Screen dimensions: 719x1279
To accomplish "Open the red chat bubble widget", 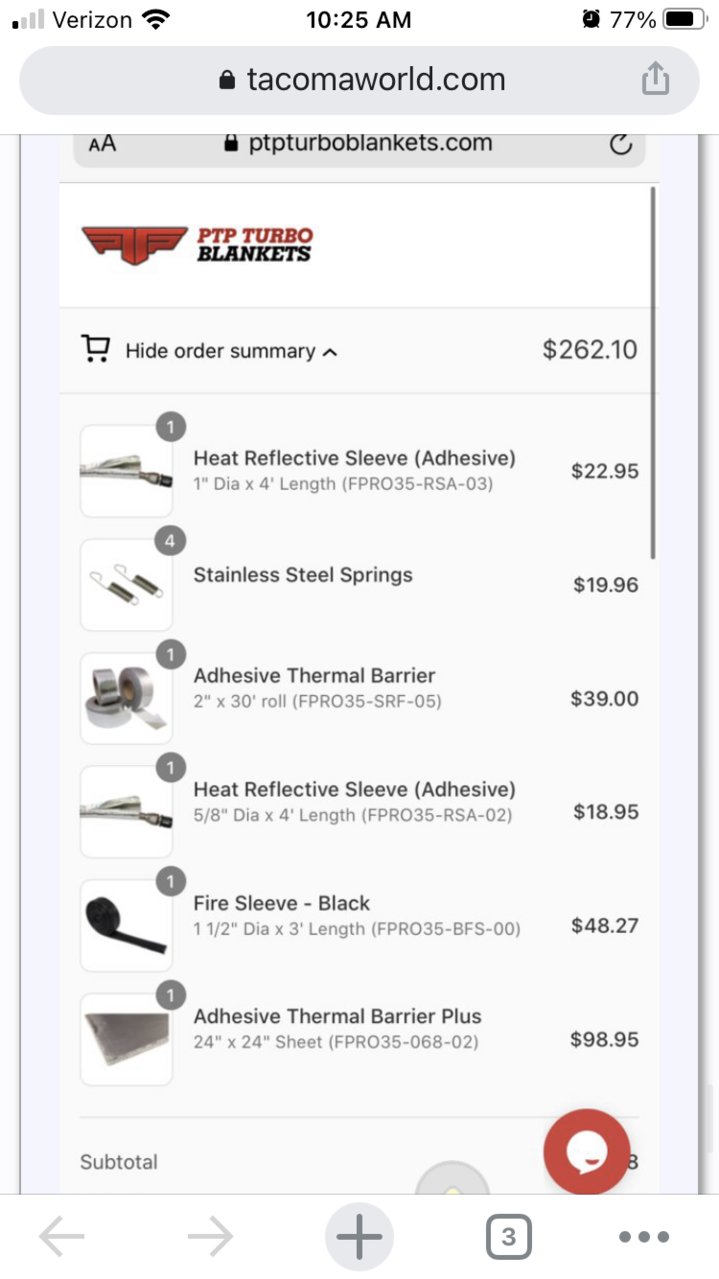I will click(586, 1153).
